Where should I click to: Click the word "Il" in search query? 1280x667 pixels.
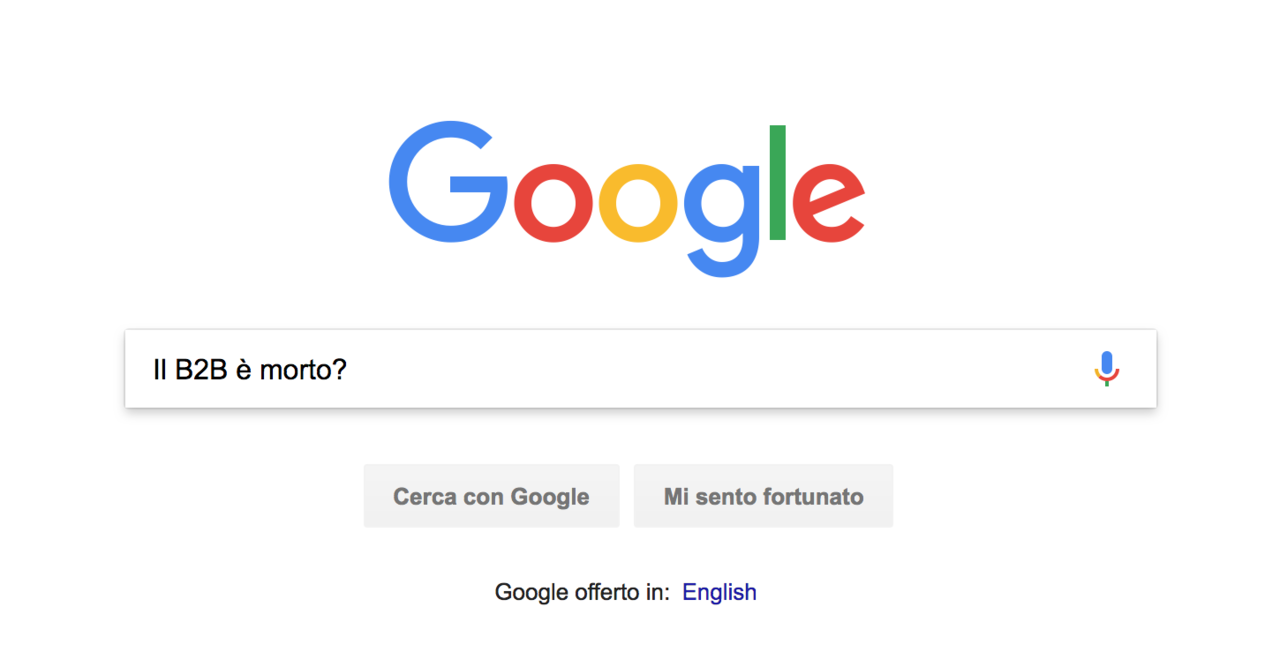point(159,370)
